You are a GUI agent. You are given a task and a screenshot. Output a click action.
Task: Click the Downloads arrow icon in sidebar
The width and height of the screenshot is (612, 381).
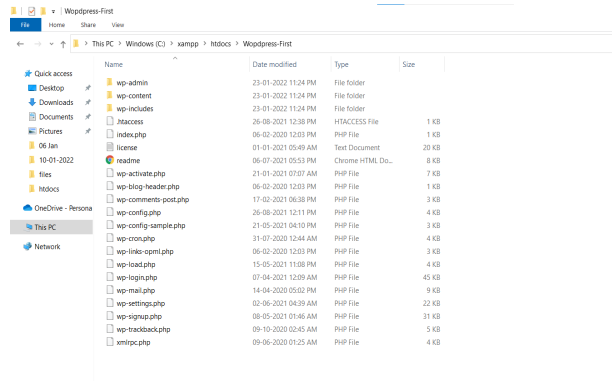[x=32, y=102]
